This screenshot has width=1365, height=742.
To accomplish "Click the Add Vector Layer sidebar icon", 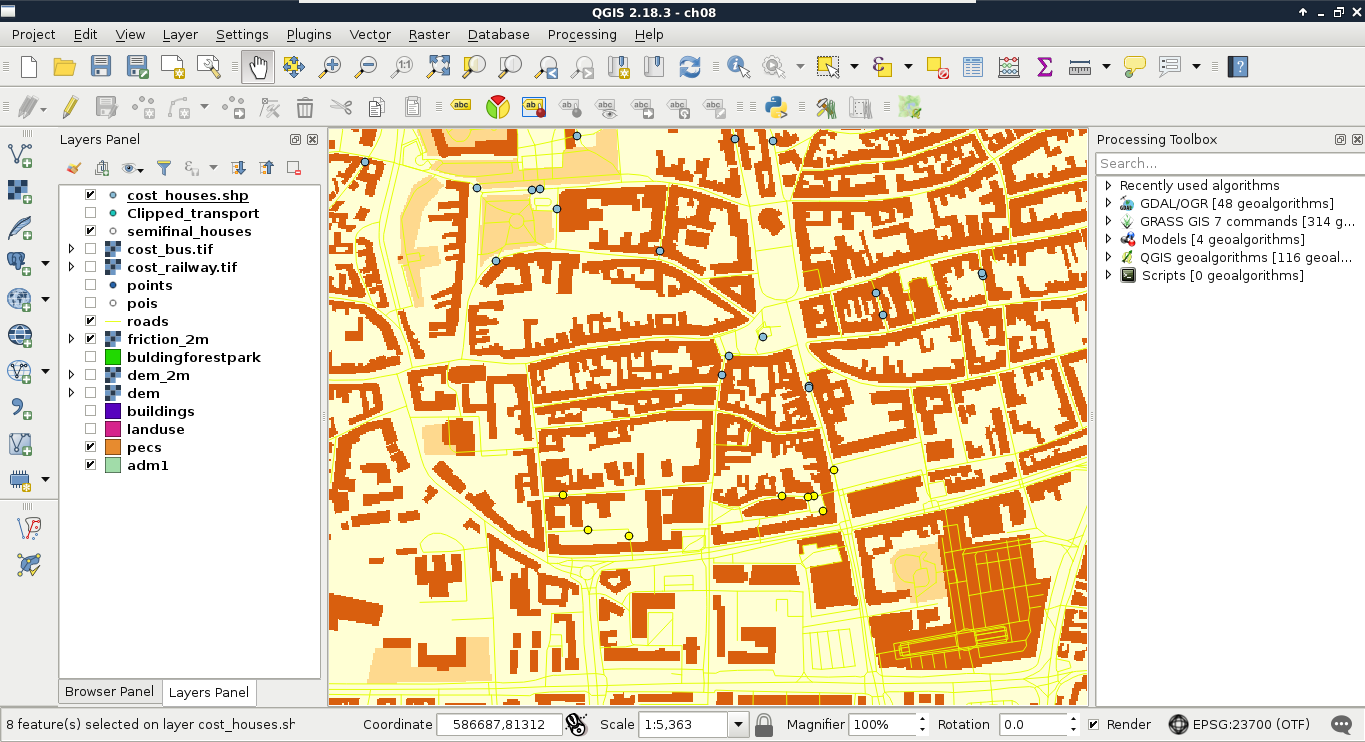I will coord(19,155).
